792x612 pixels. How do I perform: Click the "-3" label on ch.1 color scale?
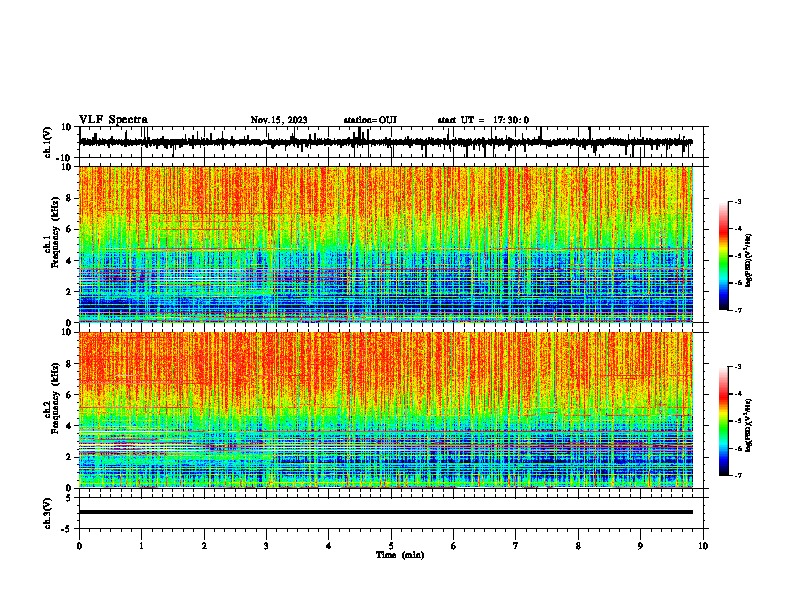737,201
